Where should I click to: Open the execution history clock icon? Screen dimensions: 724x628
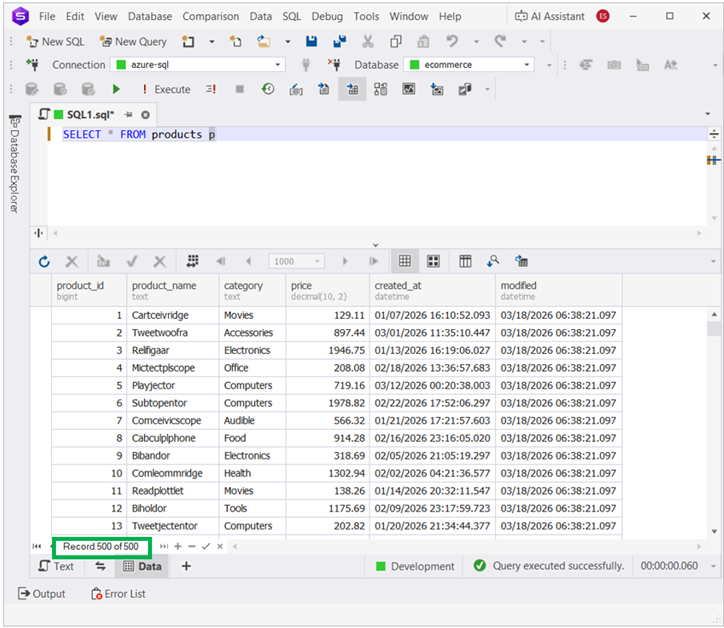point(268,89)
